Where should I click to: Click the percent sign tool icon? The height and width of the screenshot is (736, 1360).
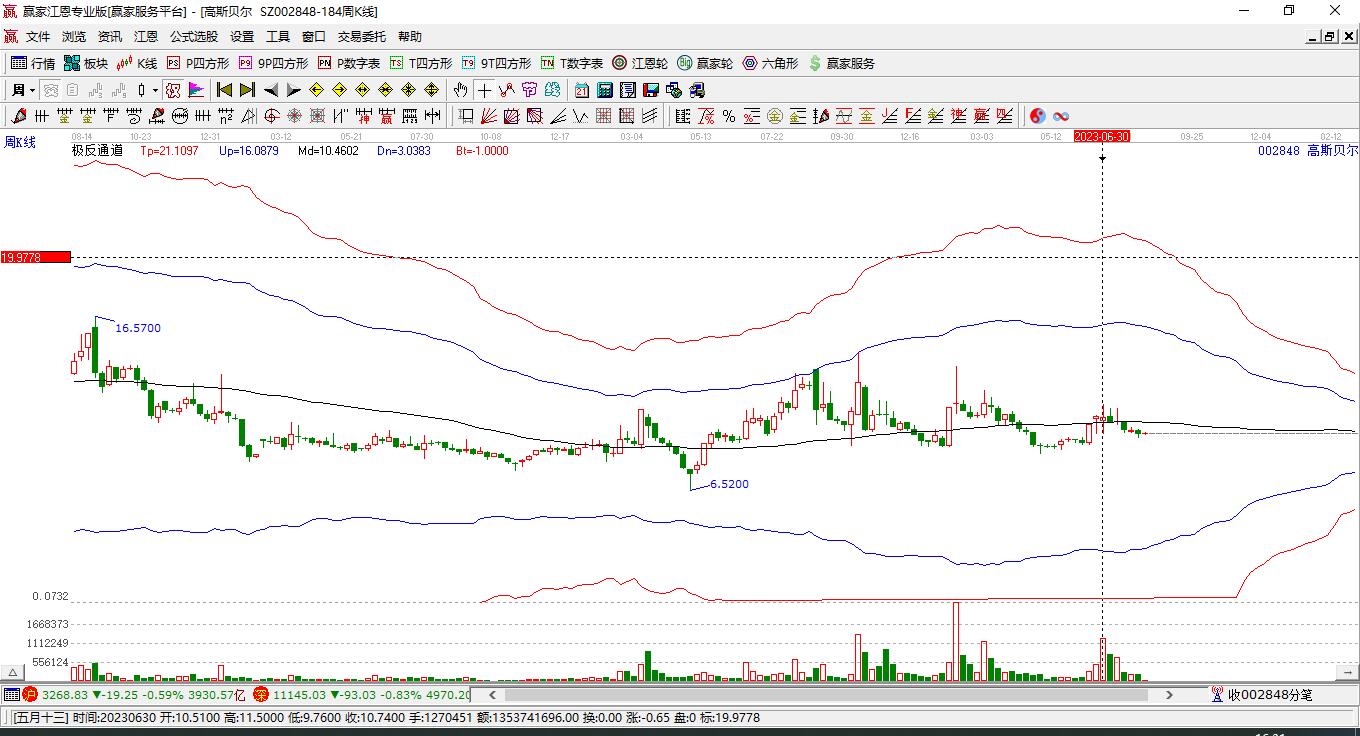pos(728,116)
